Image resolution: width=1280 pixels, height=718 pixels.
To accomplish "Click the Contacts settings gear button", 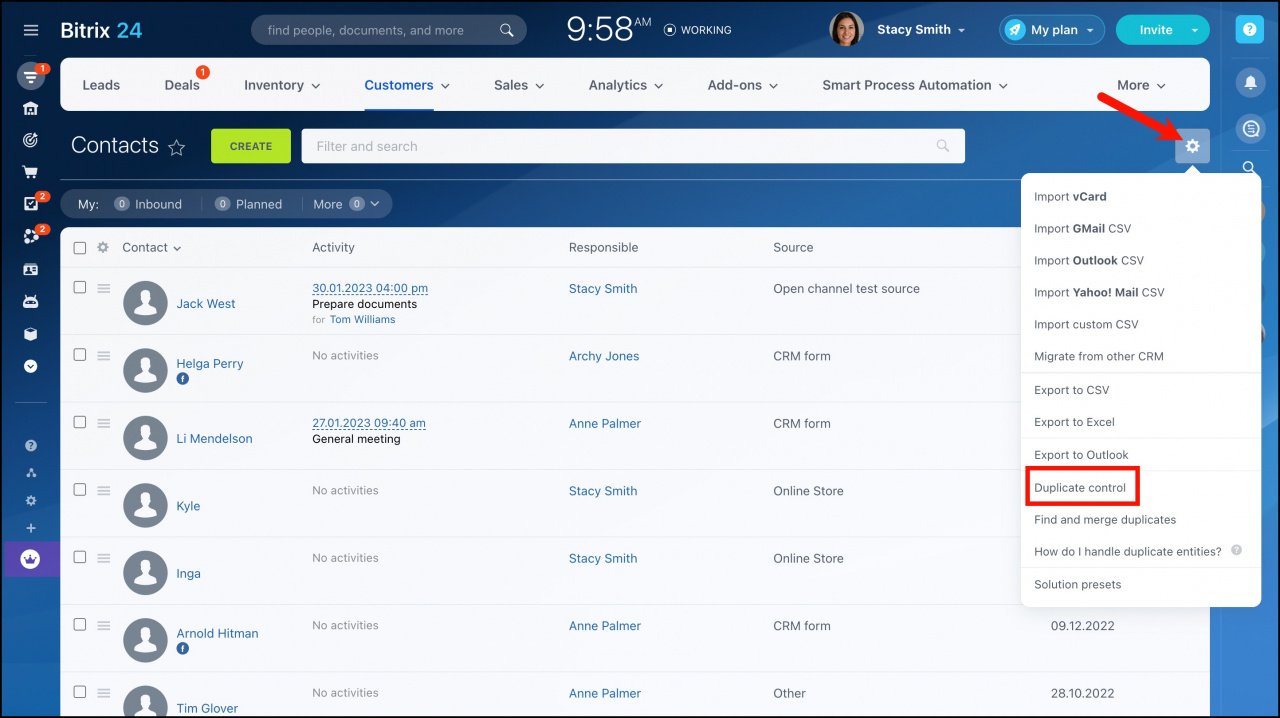I will click(x=1192, y=146).
